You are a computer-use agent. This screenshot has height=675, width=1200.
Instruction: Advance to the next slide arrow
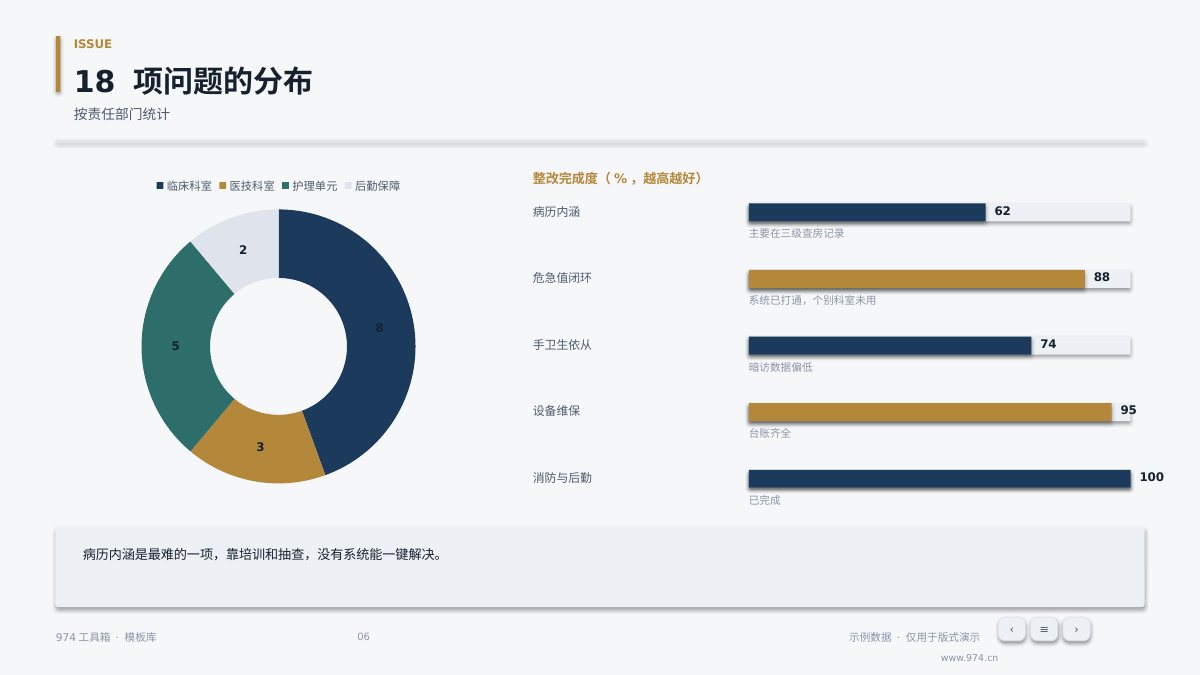(x=1076, y=629)
